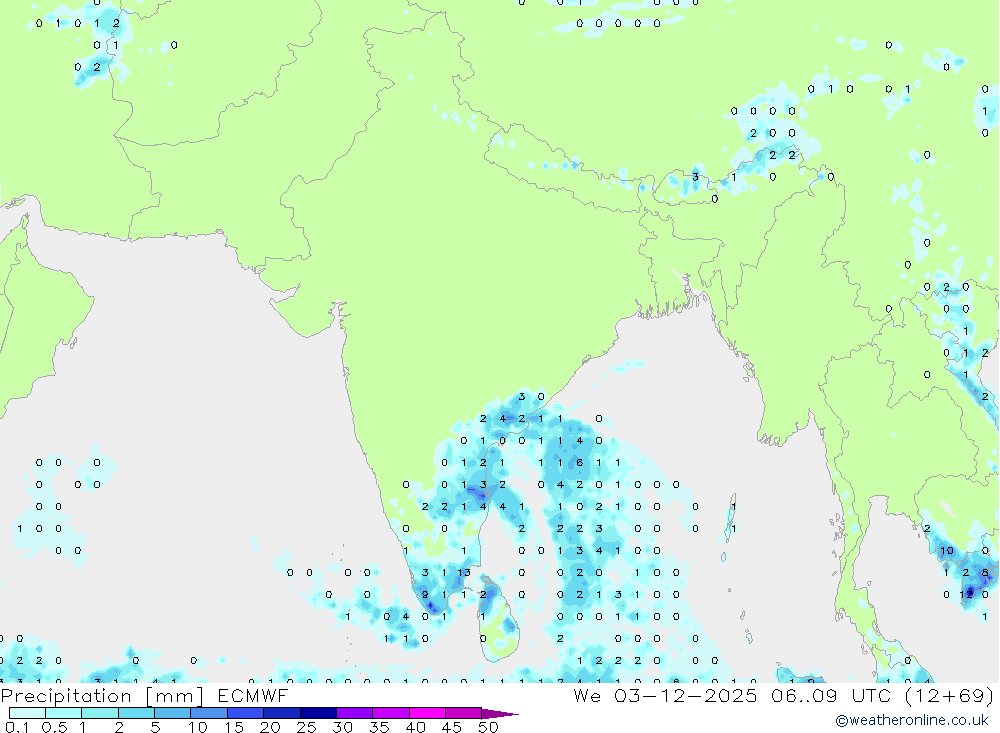Viewport: 1000px width, 733px height.
Task: Select the 25–30 mm legend color swatch
Action: tap(318, 713)
